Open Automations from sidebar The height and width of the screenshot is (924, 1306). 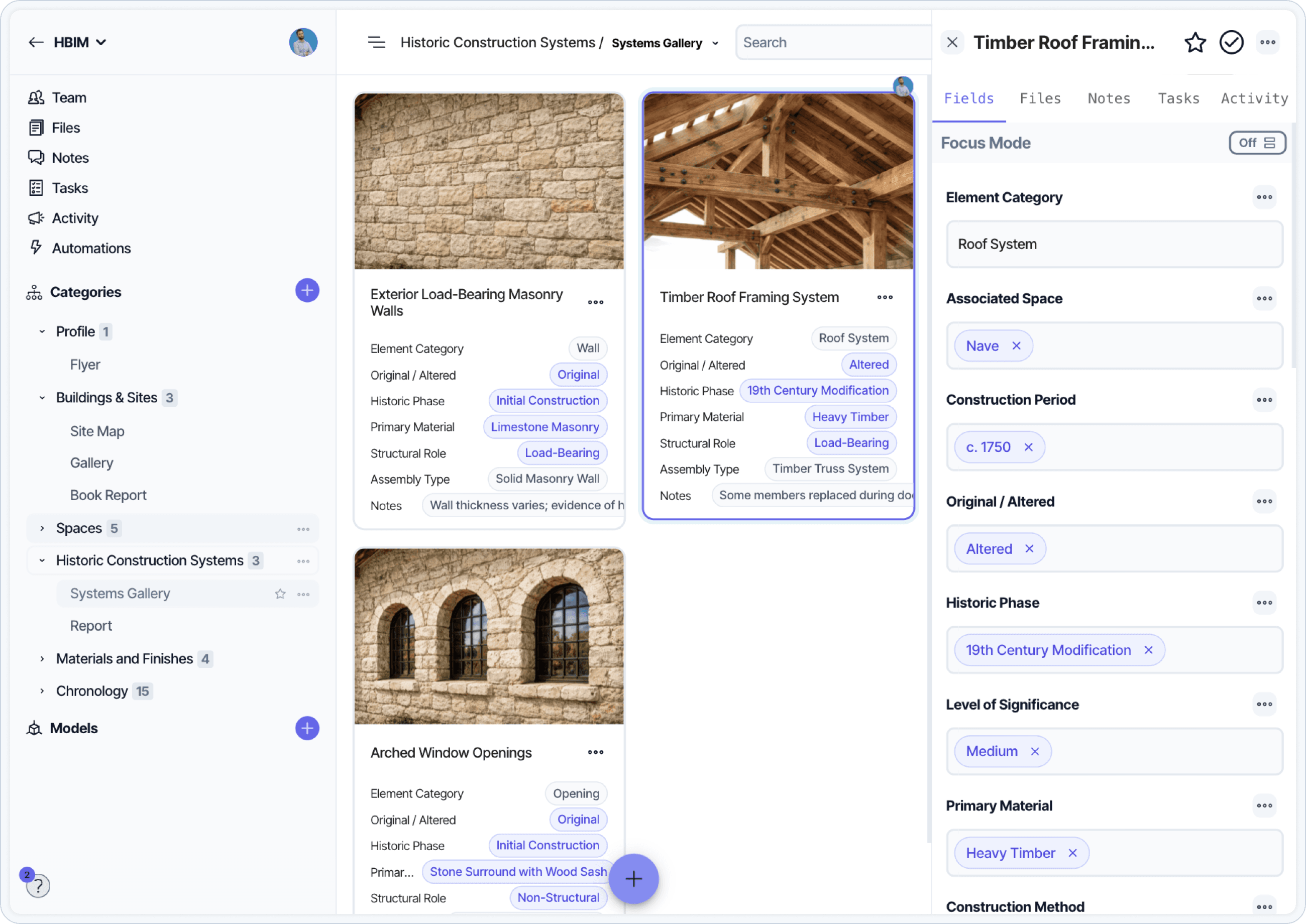tap(91, 248)
